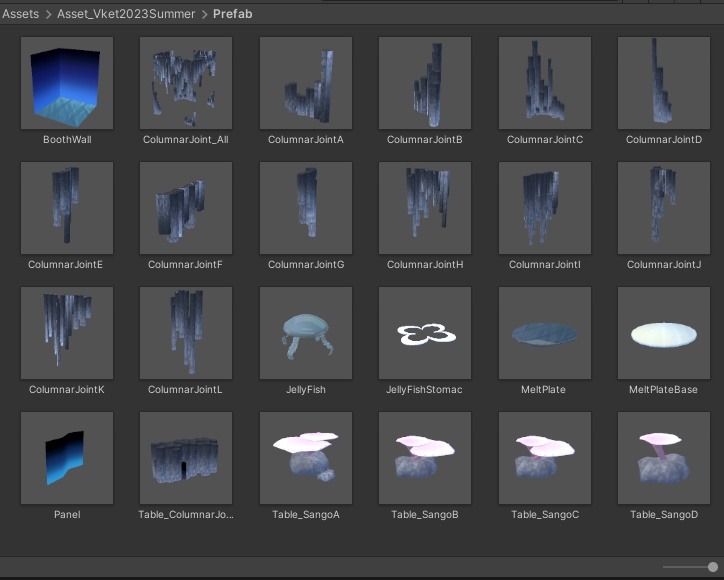Click the Table_SangoD prefab icon
This screenshot has height=580, width=724.
pos(664,458)
